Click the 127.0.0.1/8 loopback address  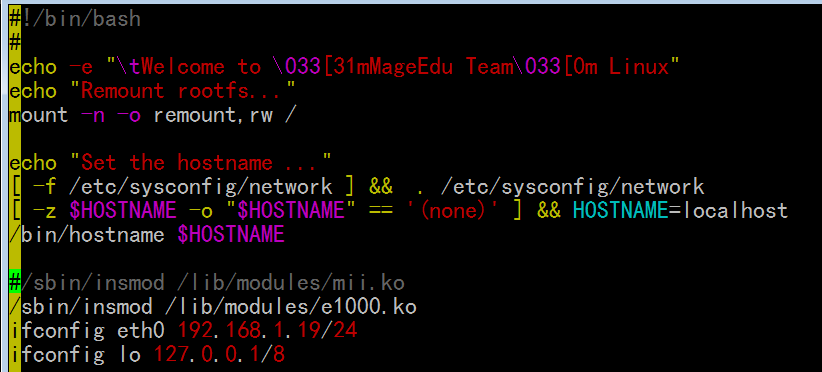click(x=219, y=355)
